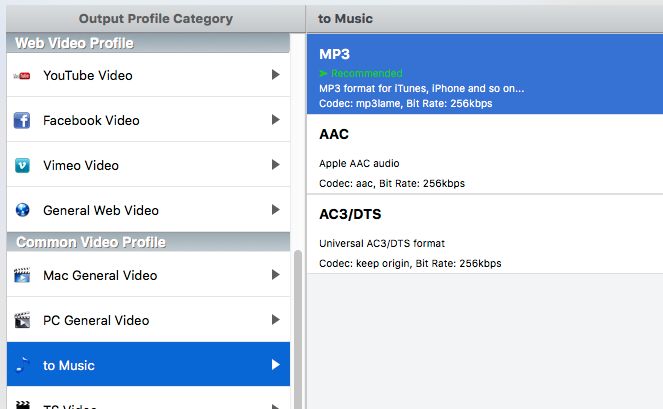Image resolution: width=663 pixels, height=409 pixels.
Task: Expand the General Web Video arrow
Action: pyautogui.click(x=275, y=209)
